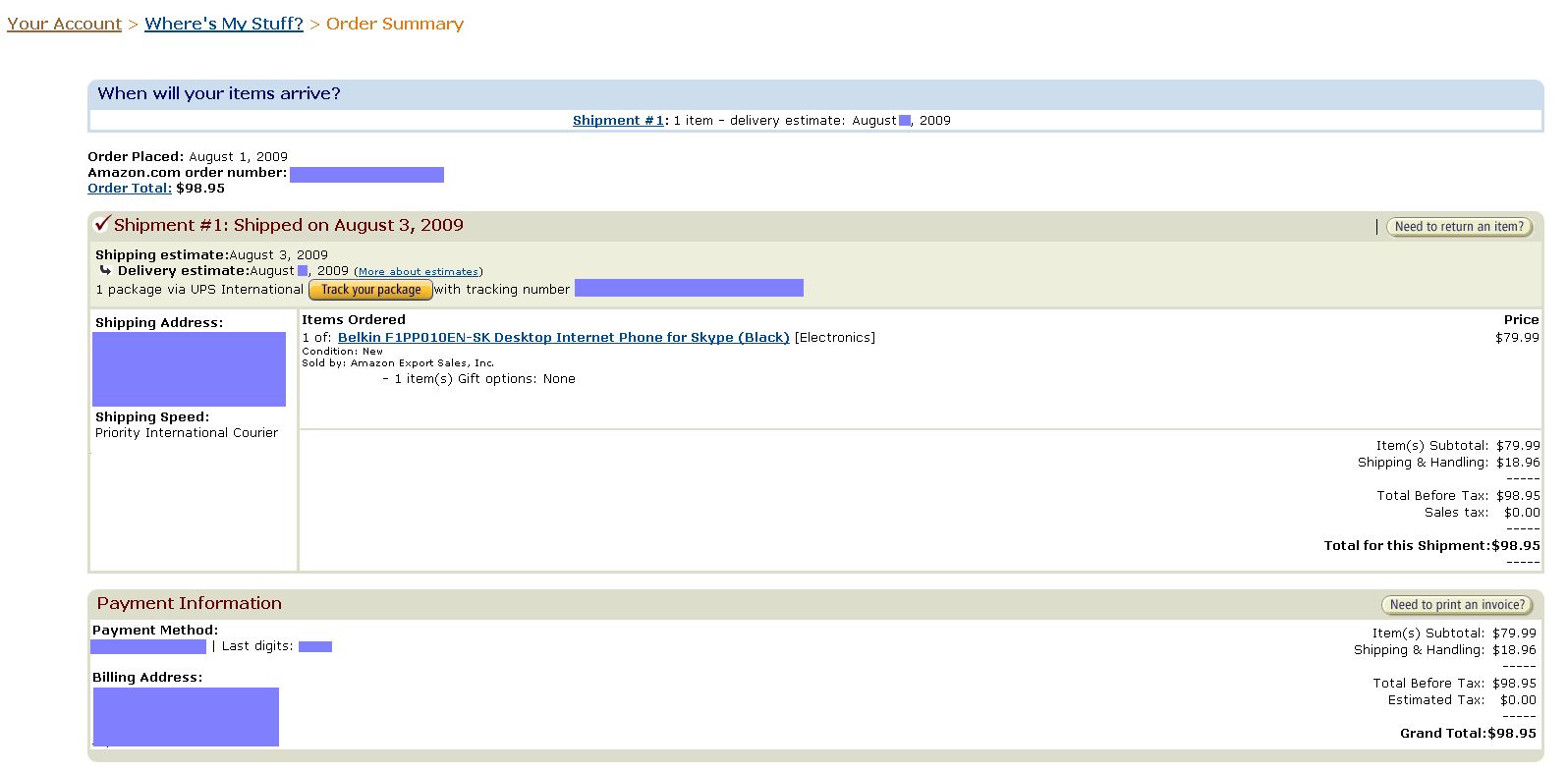
Task: Click the 'Payment Information' heading
Action: 190,604
